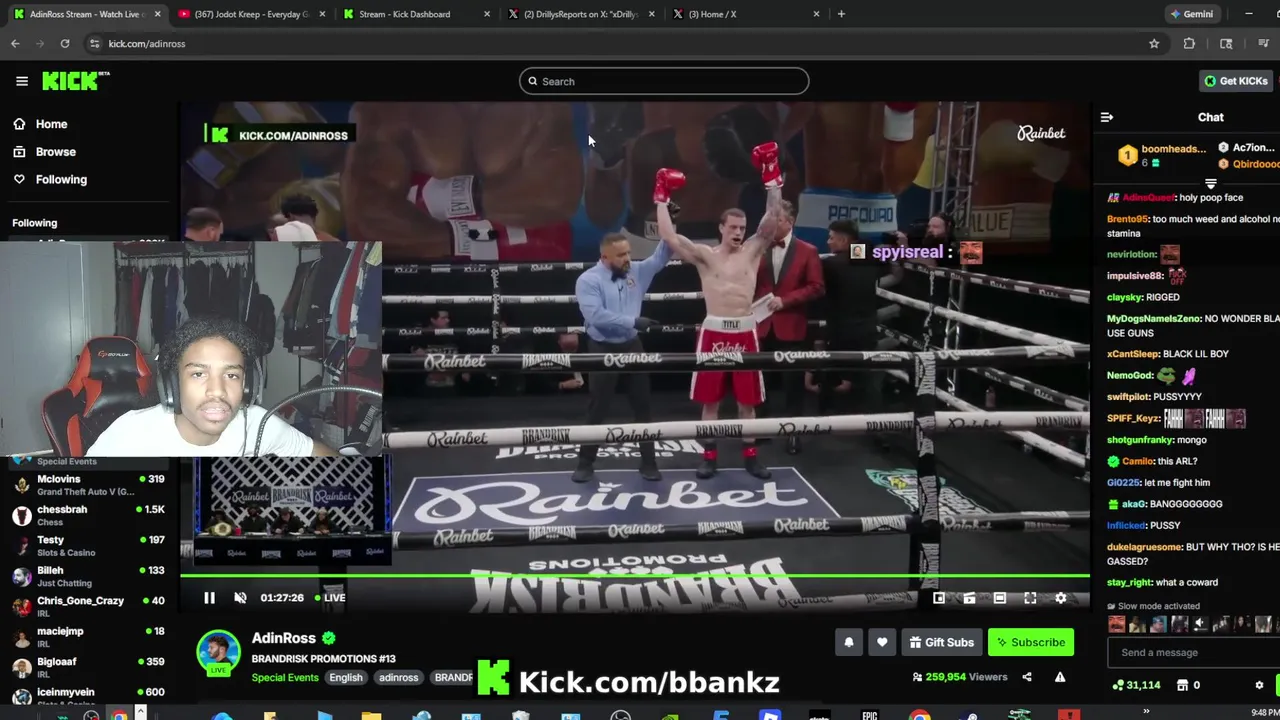Screen dimensions: 1280x720
Task: Open the hamburger sidebar menu
Action: click(x=22, y=81)
